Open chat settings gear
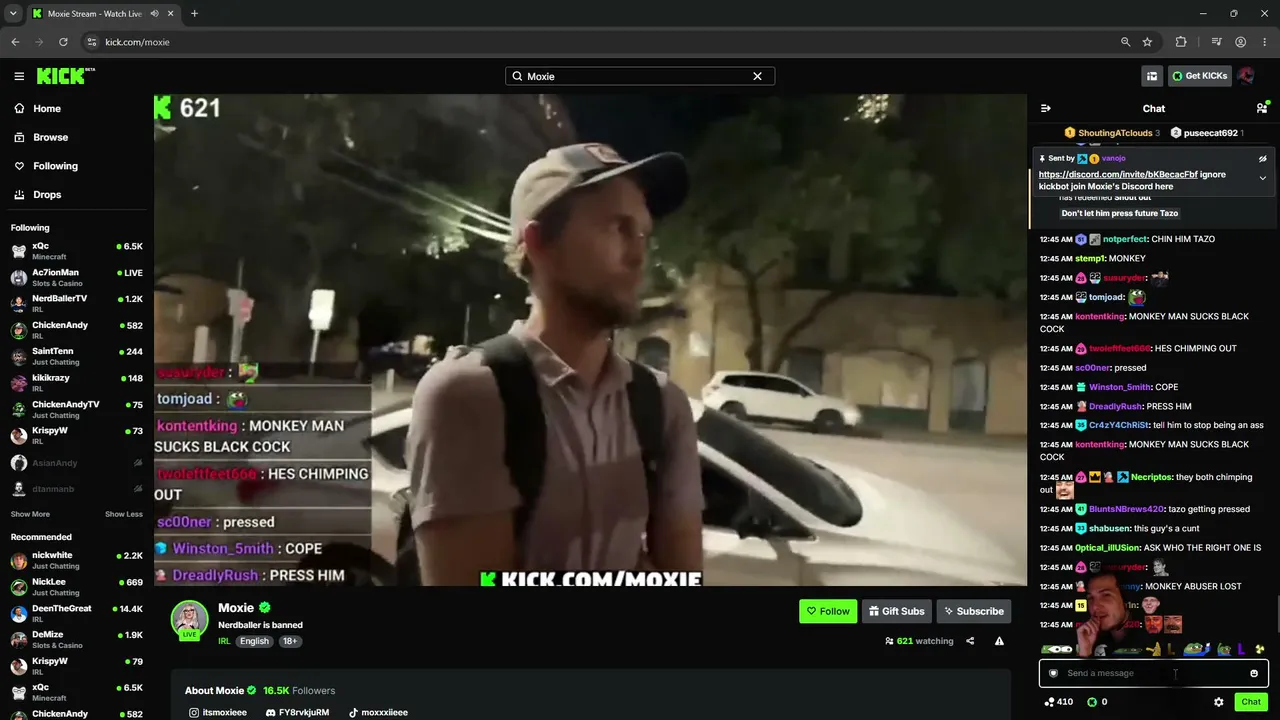 (1218, 702)
